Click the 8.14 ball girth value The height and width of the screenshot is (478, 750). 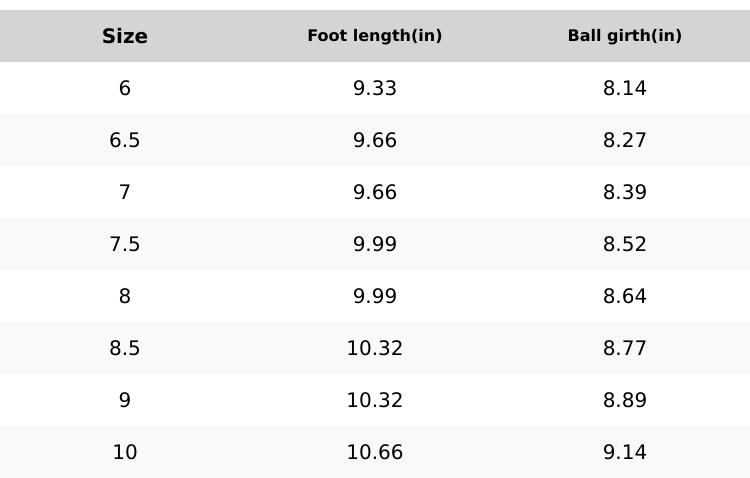(x=625, y=89)
